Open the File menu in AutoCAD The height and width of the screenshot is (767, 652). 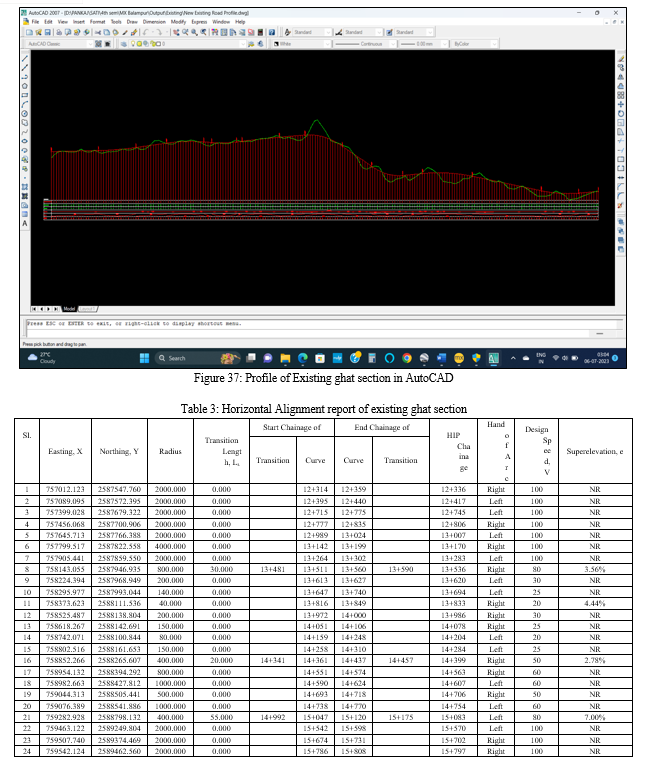coord(35,22)
